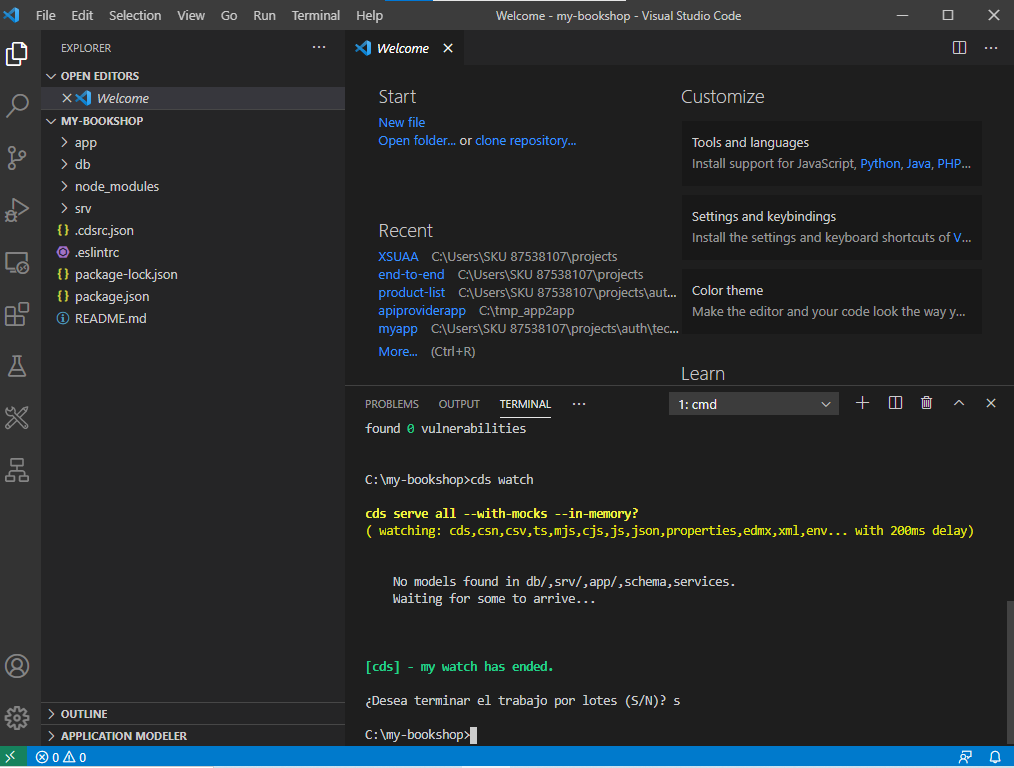This screenshot has width=1014, height=768.
Task: Open the terminal selector dropdown '1: cmd'
Action: click(x=754, y=404)
